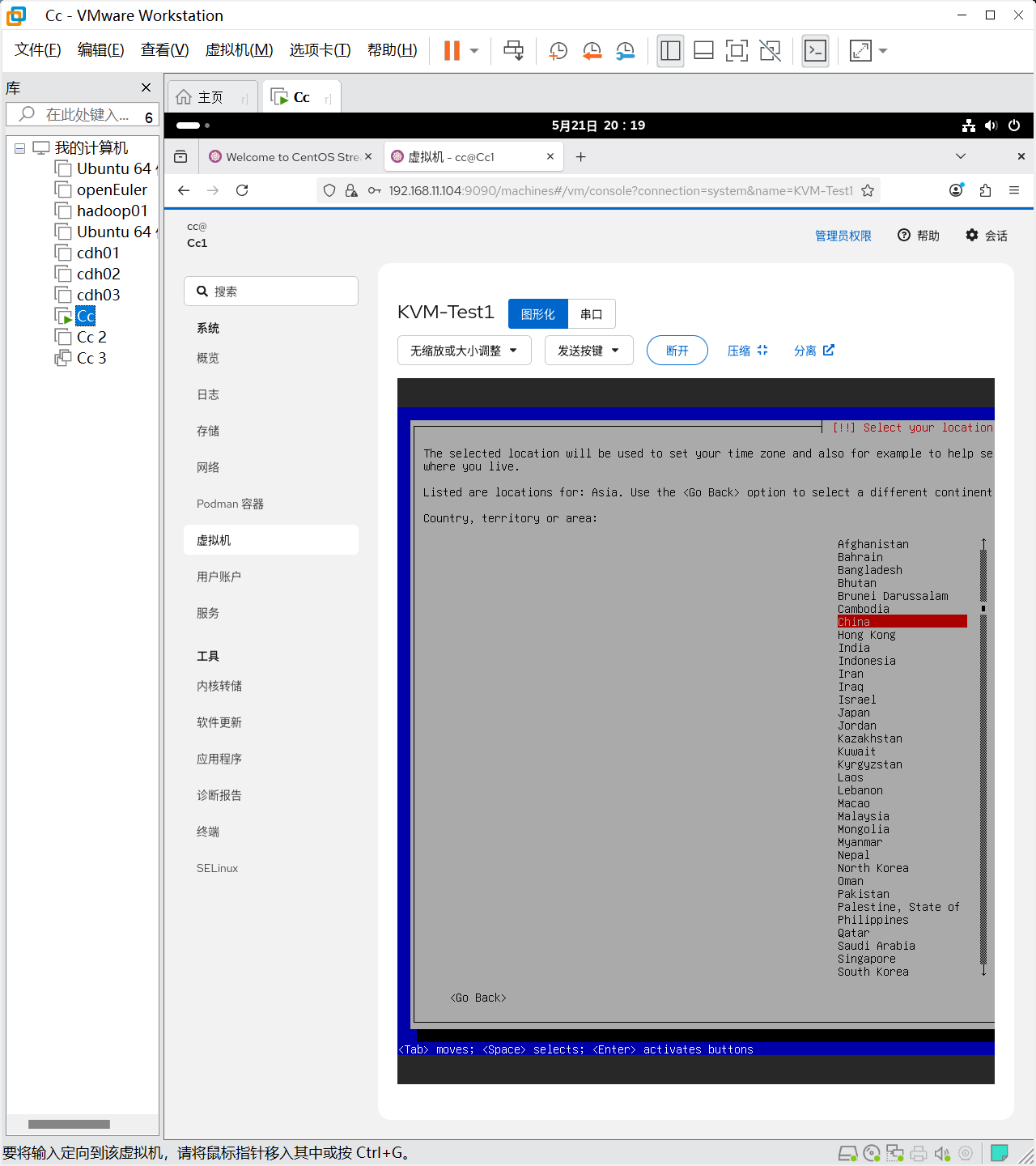Open snapshot manager icon
Viewport: 1036px width, 1166px height.
(x=625, y=50)
